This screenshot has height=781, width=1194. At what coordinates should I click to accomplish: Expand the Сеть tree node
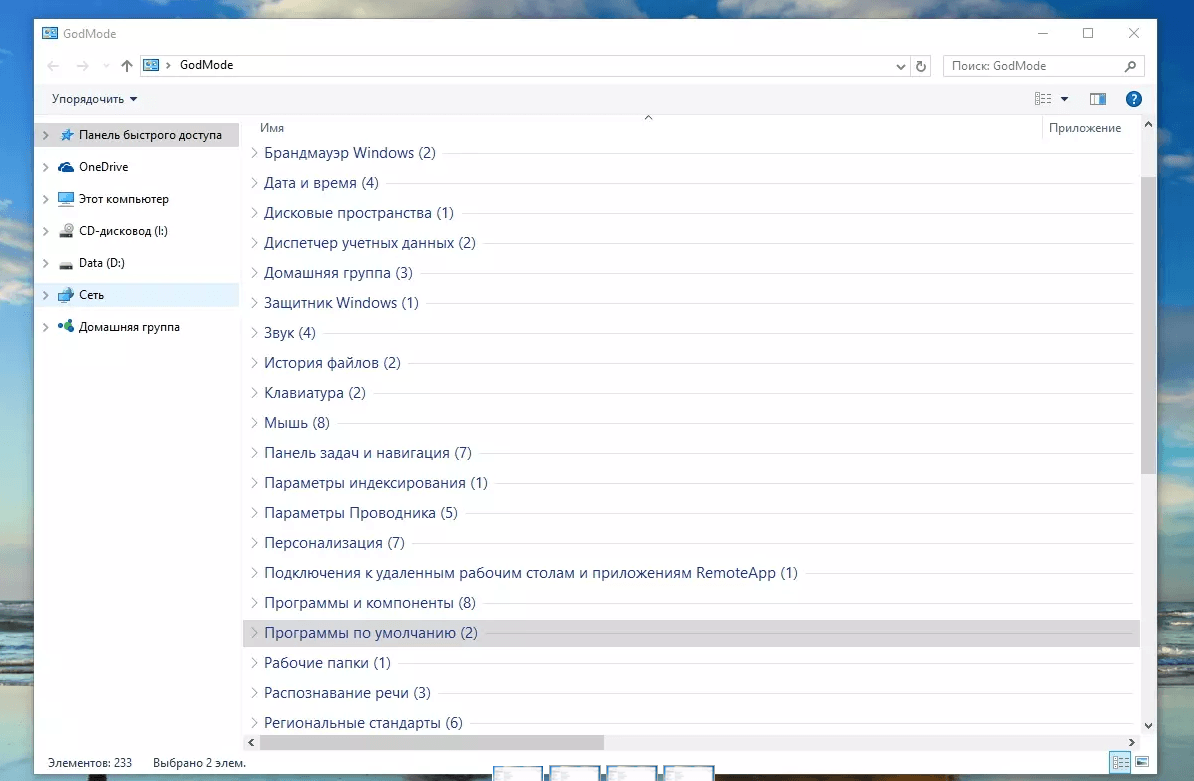[46, 295]
